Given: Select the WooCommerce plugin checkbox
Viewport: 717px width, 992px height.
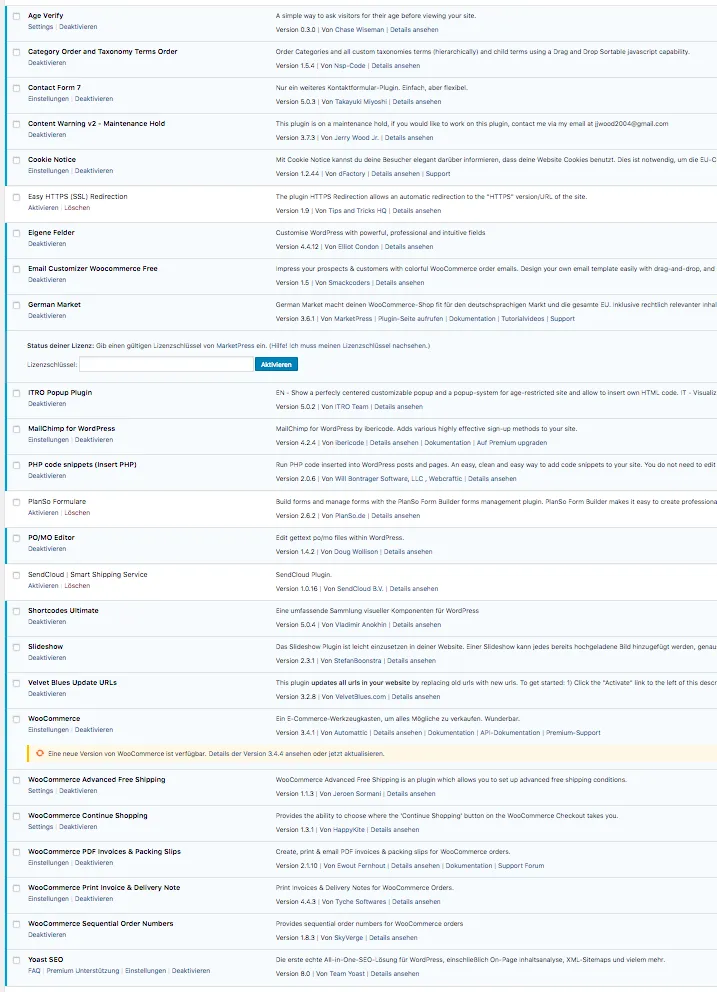Looking at the screenshot, I should coord(16,720).
